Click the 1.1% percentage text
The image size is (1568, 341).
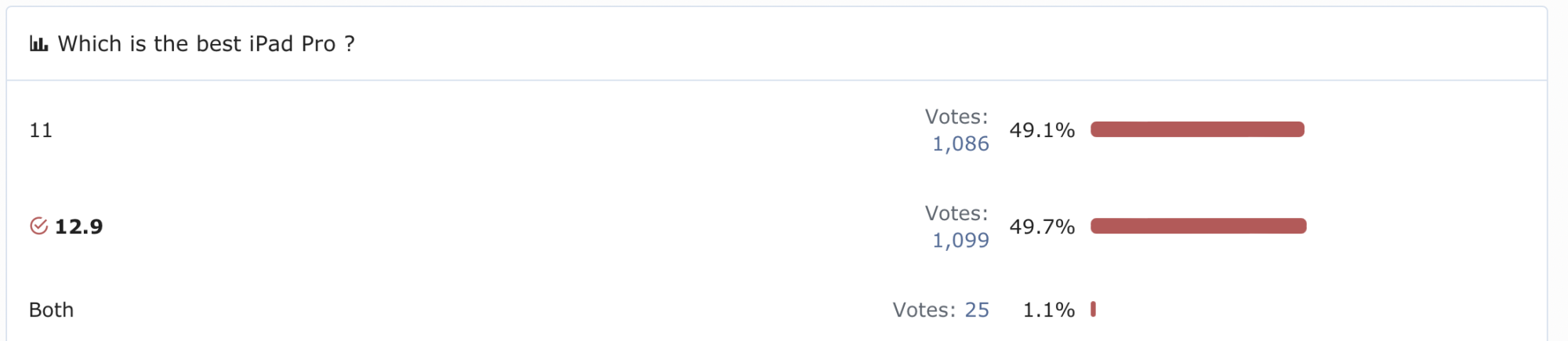1048,310
